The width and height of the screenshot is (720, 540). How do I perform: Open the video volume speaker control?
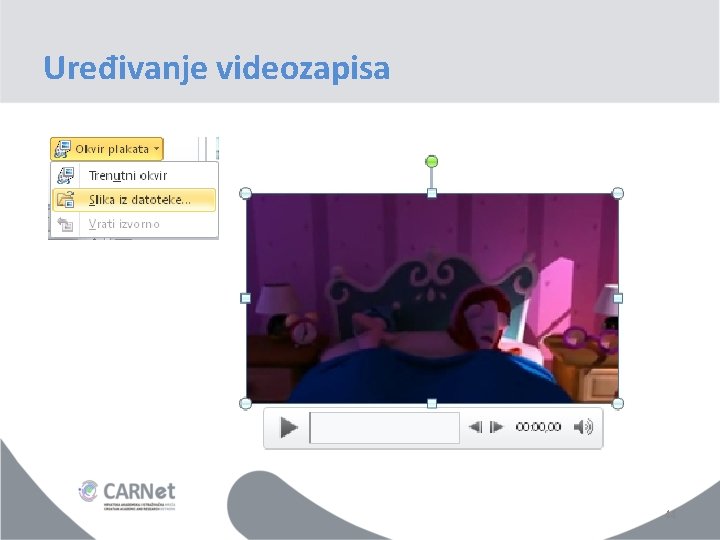(583, 427)
